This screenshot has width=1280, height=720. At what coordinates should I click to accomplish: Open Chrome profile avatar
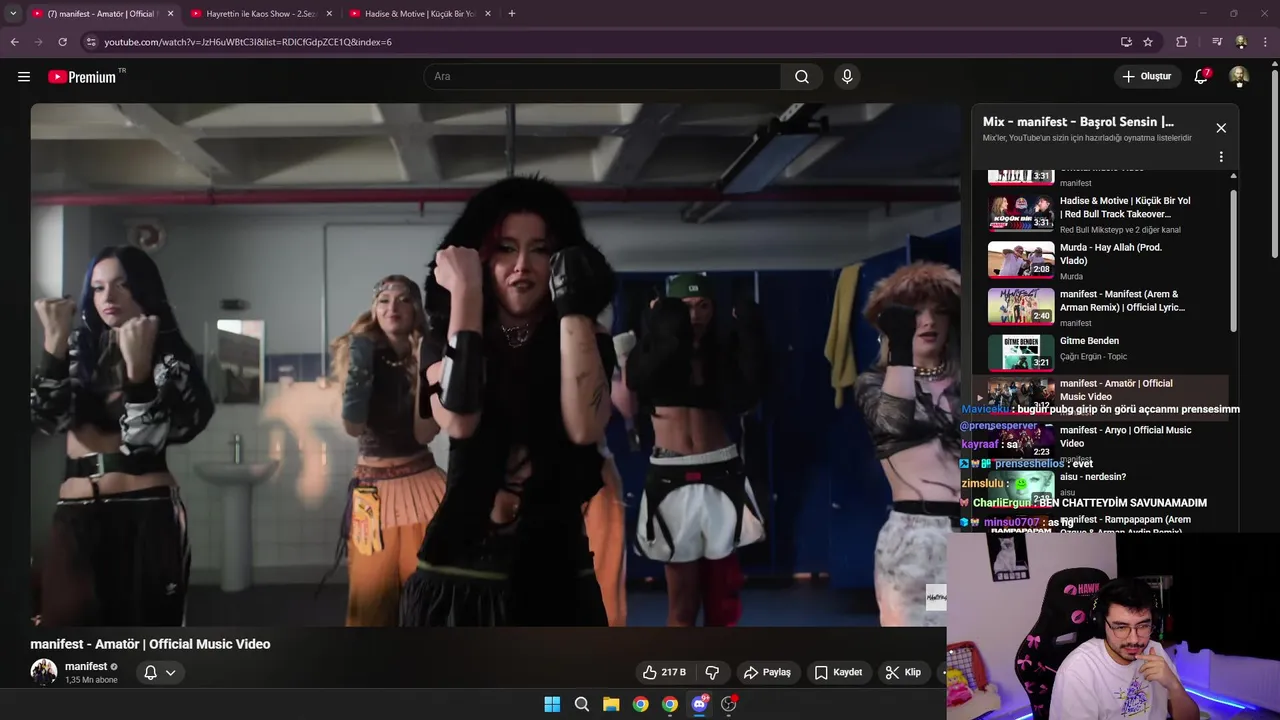[1241, 42]
